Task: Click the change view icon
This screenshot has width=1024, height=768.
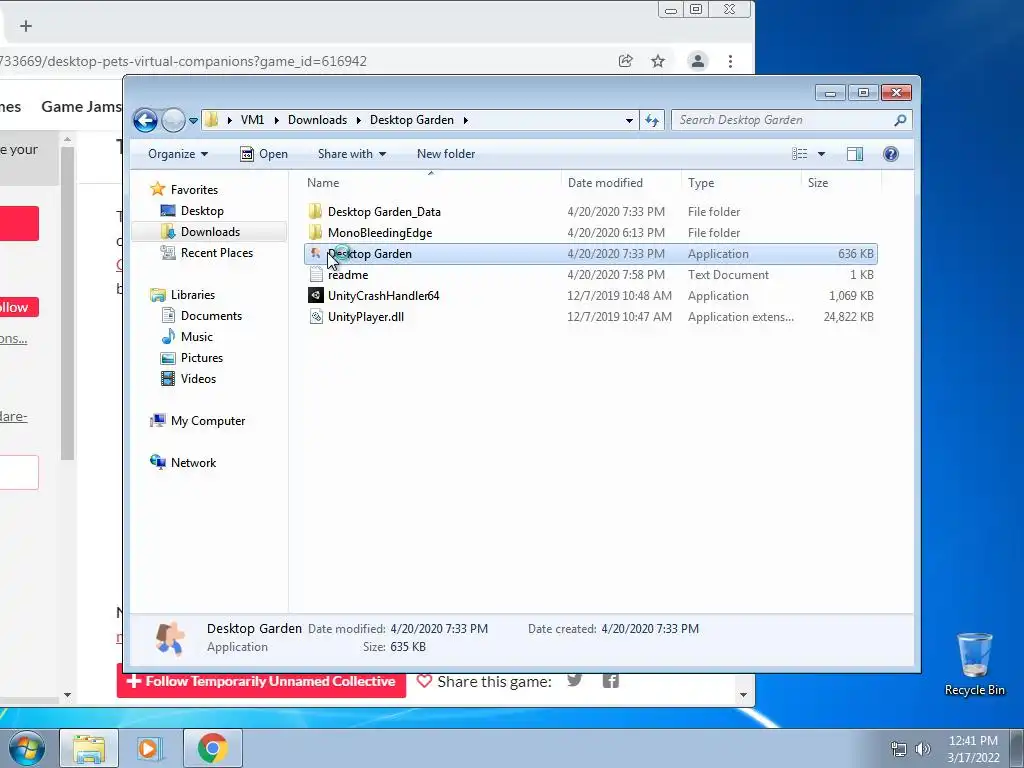Action: point(800,154)
